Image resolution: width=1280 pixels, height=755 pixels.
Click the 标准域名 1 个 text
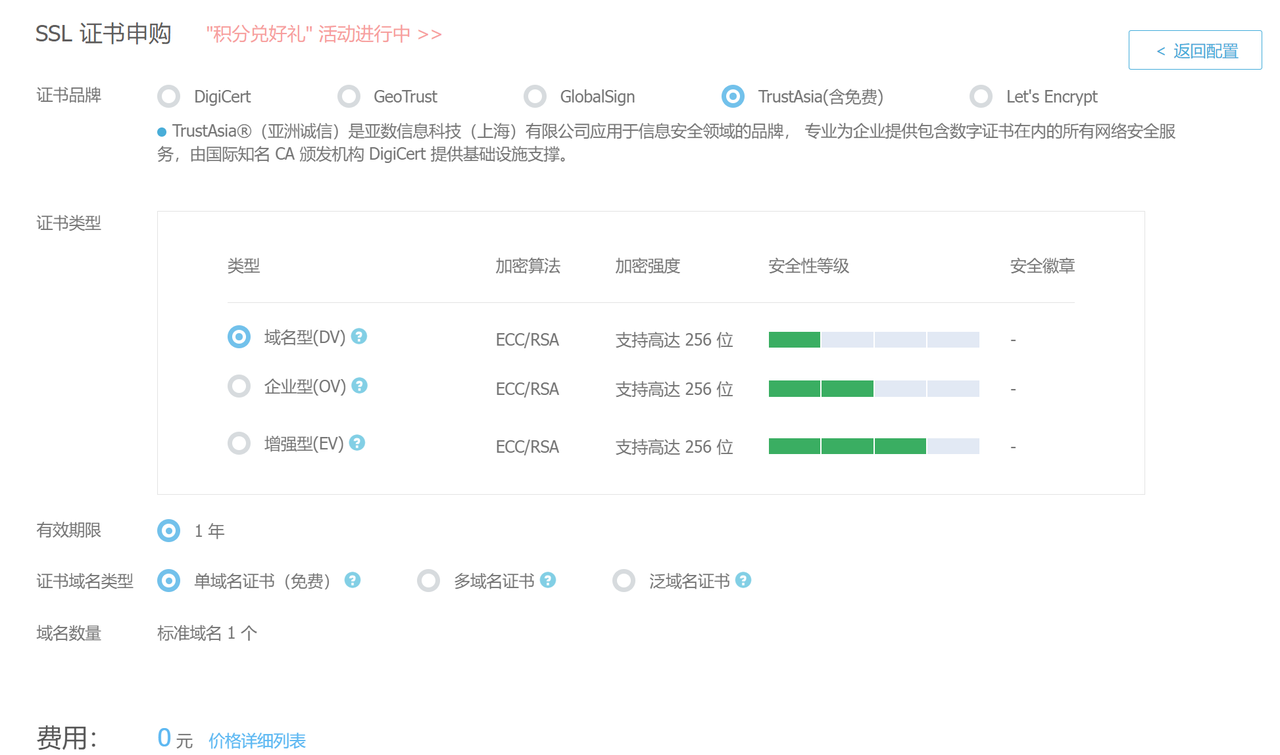pyautogui.click(x=207, y=633)
